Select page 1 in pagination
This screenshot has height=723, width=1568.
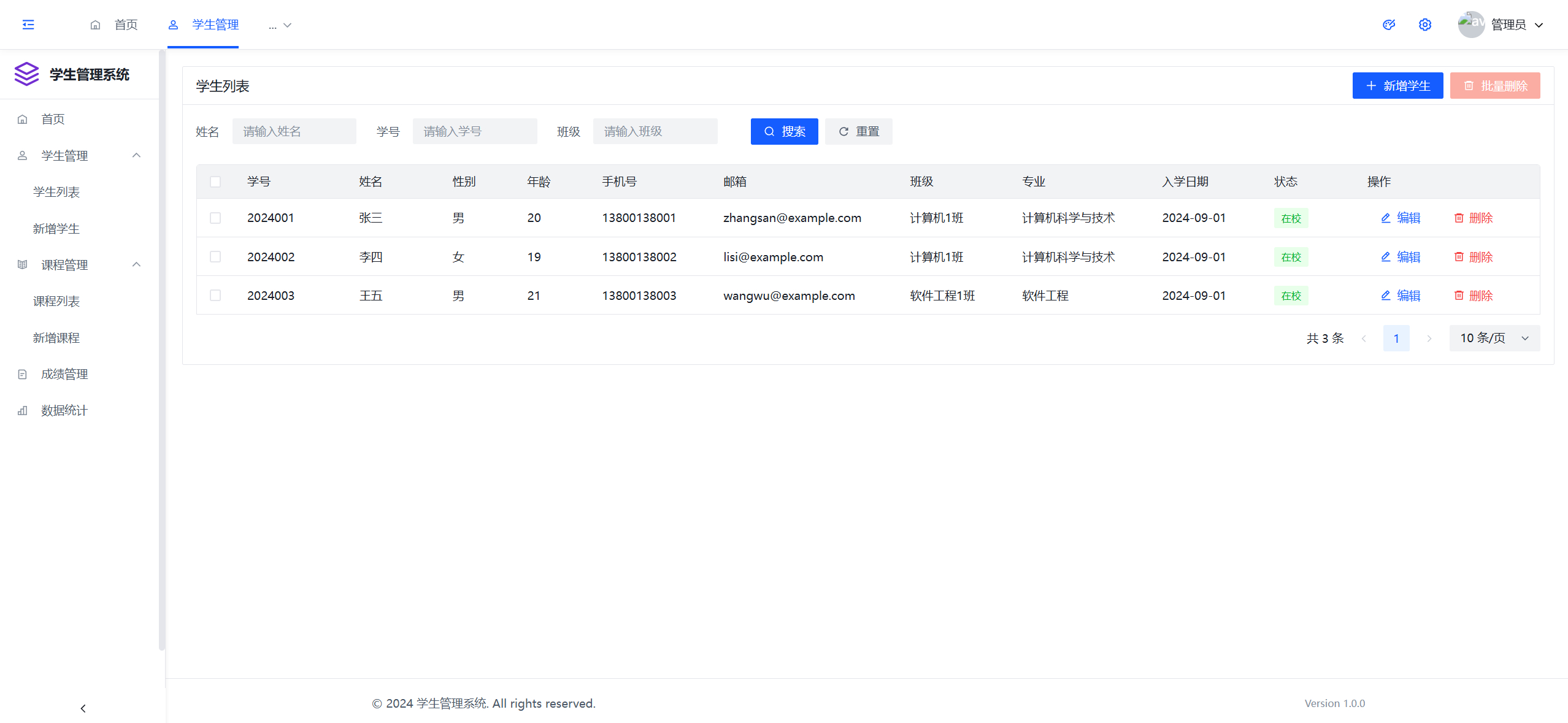[x=1396, y=339]
